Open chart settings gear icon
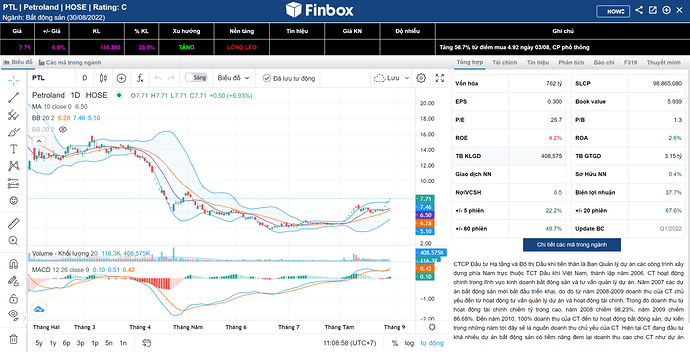690x361 pixels. pyautogui.click(x=421, y=78)
